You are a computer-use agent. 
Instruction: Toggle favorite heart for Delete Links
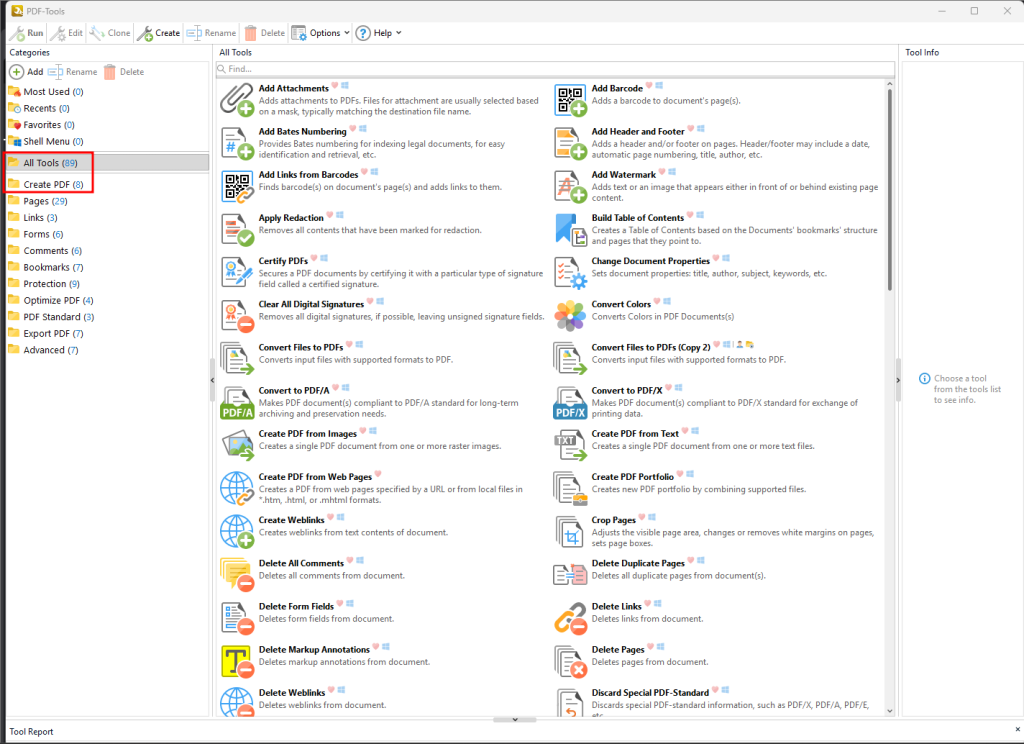point(648,604)
